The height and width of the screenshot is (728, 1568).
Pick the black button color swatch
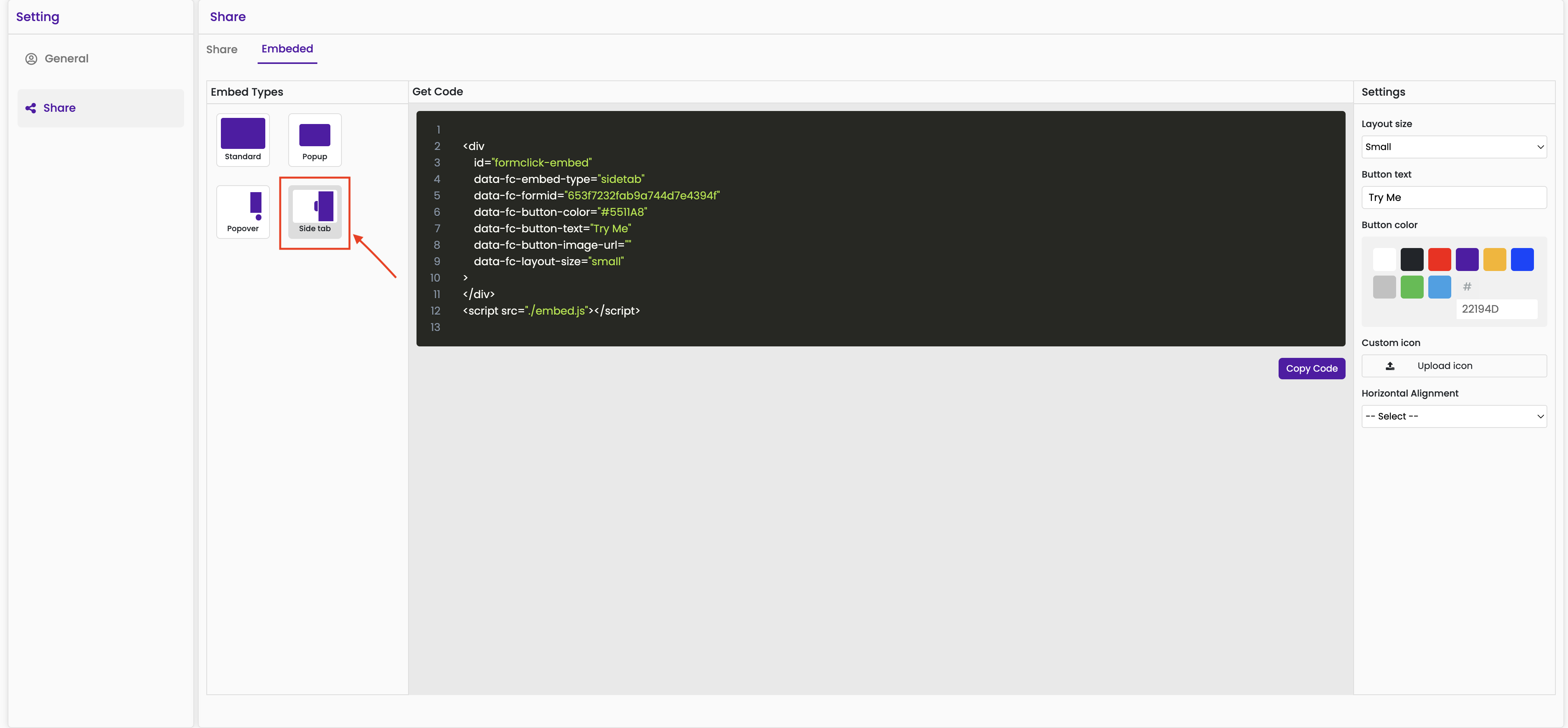click(x=1411, y=259)
